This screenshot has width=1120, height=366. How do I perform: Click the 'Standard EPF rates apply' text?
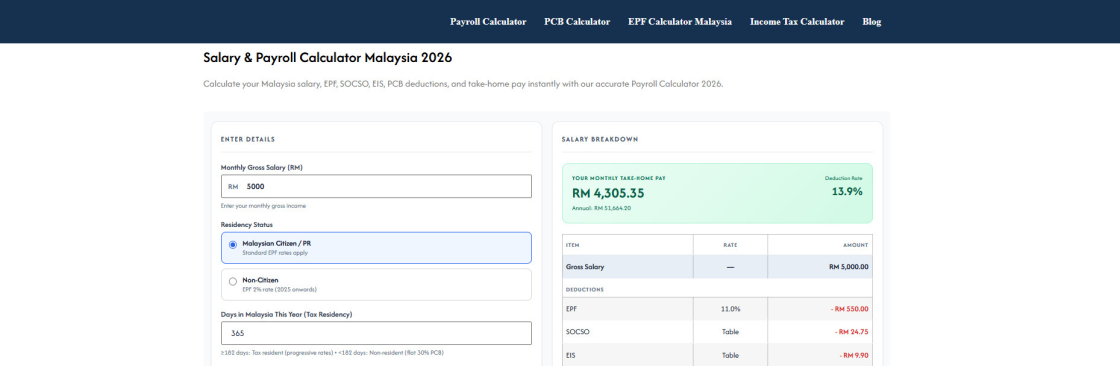tap(275, 253)
